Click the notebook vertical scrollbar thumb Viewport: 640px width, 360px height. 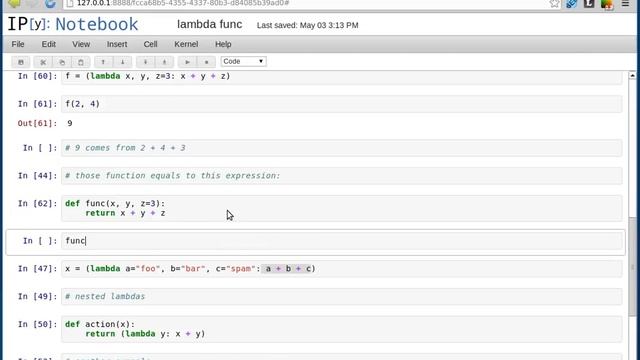pyautogui.click(x=632, y=267)
